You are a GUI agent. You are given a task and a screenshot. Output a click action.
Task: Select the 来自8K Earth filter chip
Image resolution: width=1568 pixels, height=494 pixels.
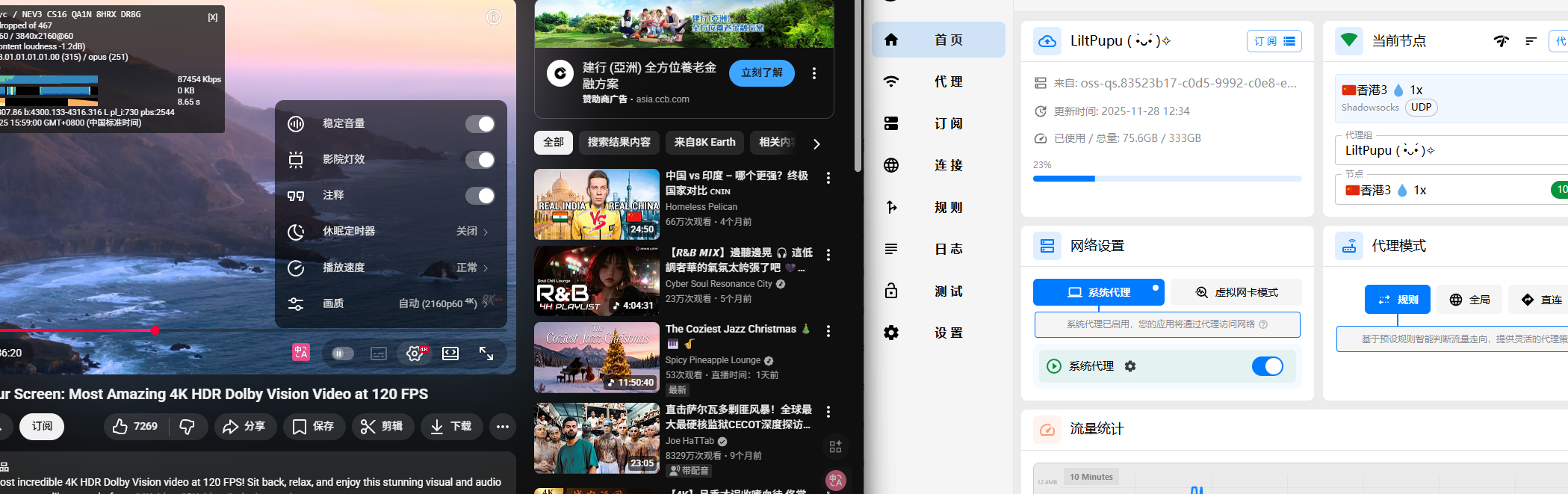[x=704, y=143]
